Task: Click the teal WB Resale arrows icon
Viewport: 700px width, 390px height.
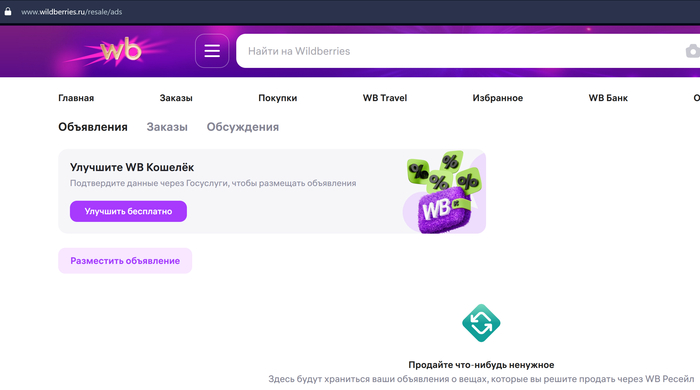Action: pos(481,323)
